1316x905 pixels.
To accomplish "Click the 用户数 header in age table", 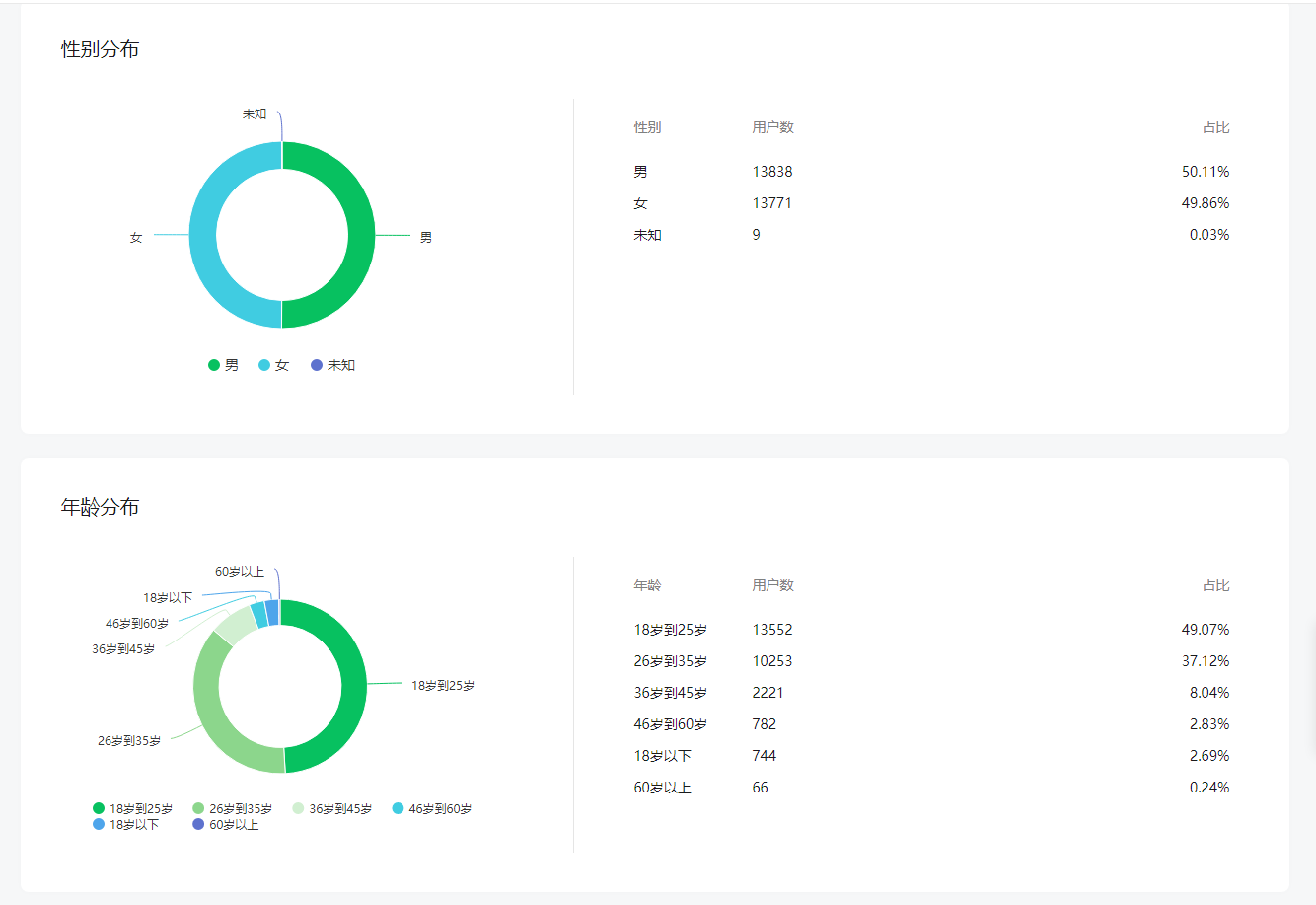I will pos(772,586).
